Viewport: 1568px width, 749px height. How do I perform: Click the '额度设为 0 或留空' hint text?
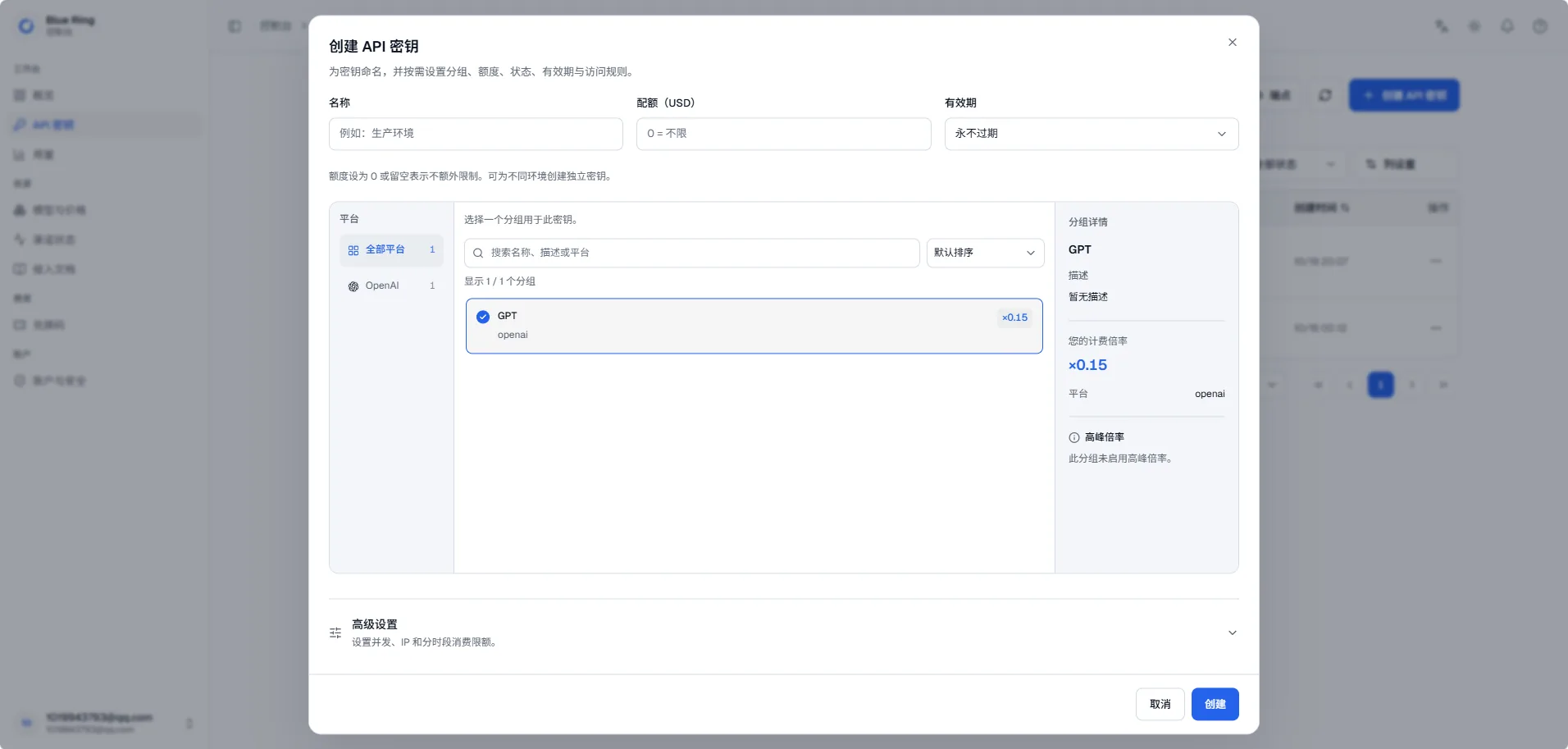472,176
